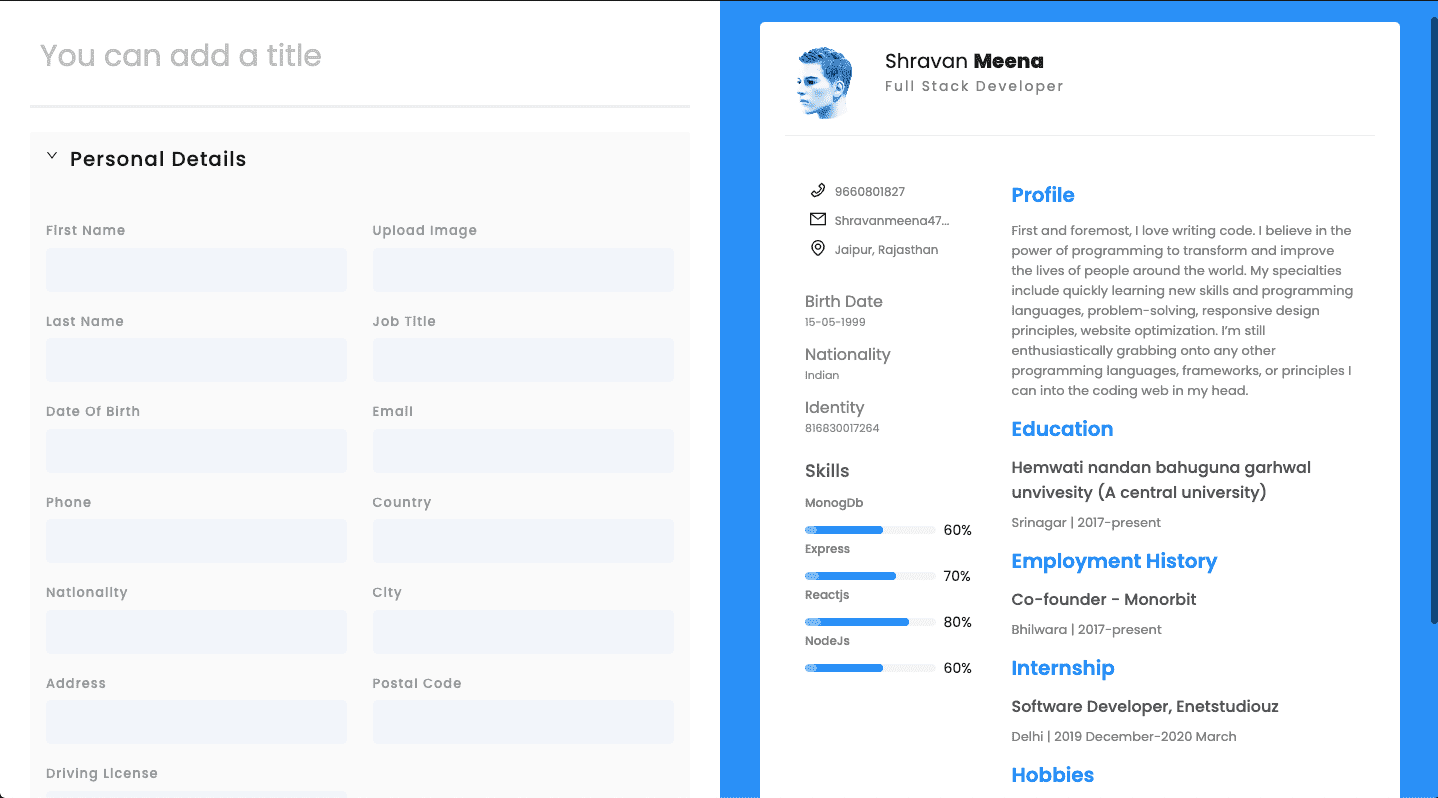
Task: Click the Date Of Birth field
Action: [x=196, y=451]
